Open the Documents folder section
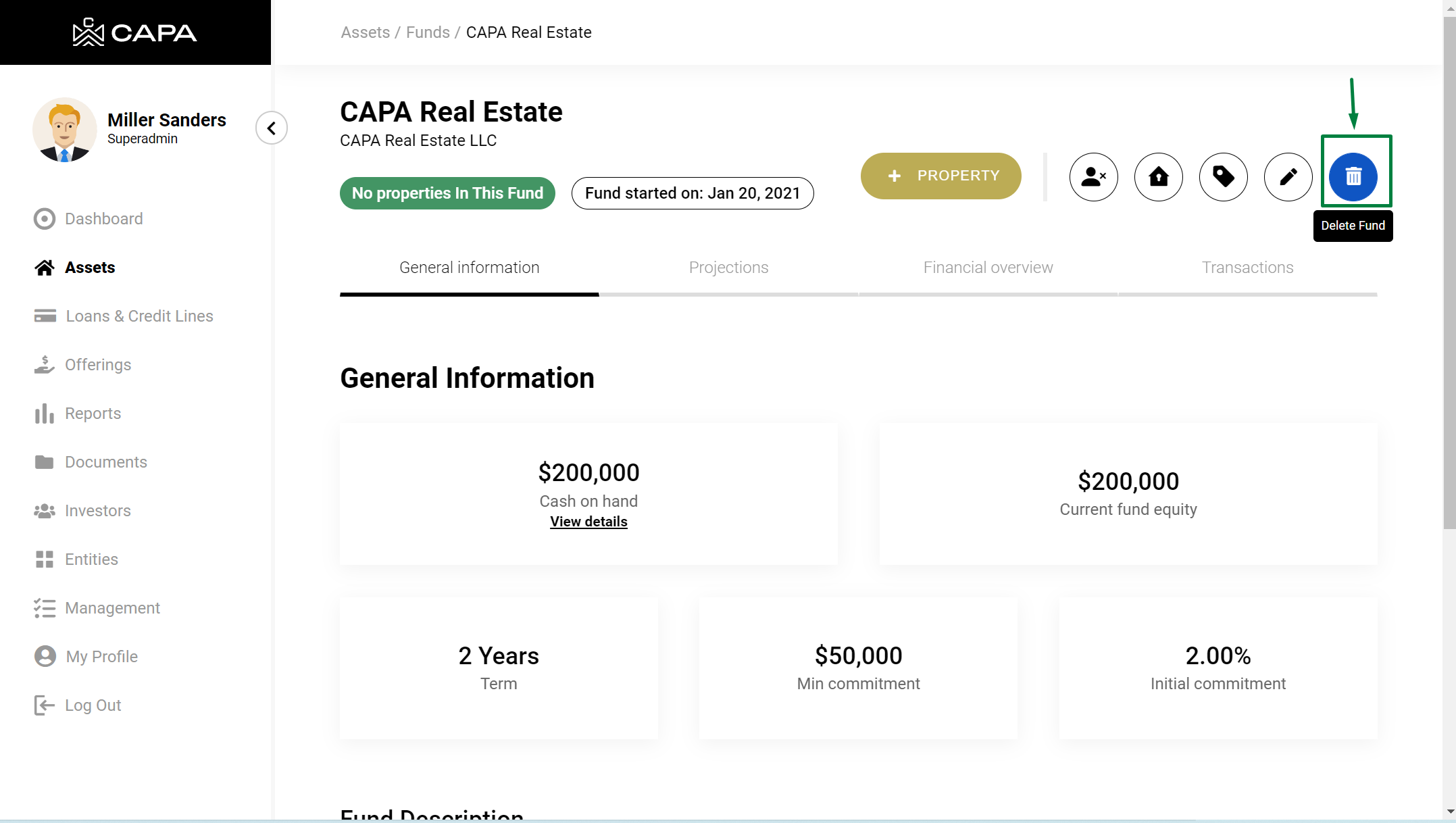This screenshot has width=1456, height=823. (105, 462)
